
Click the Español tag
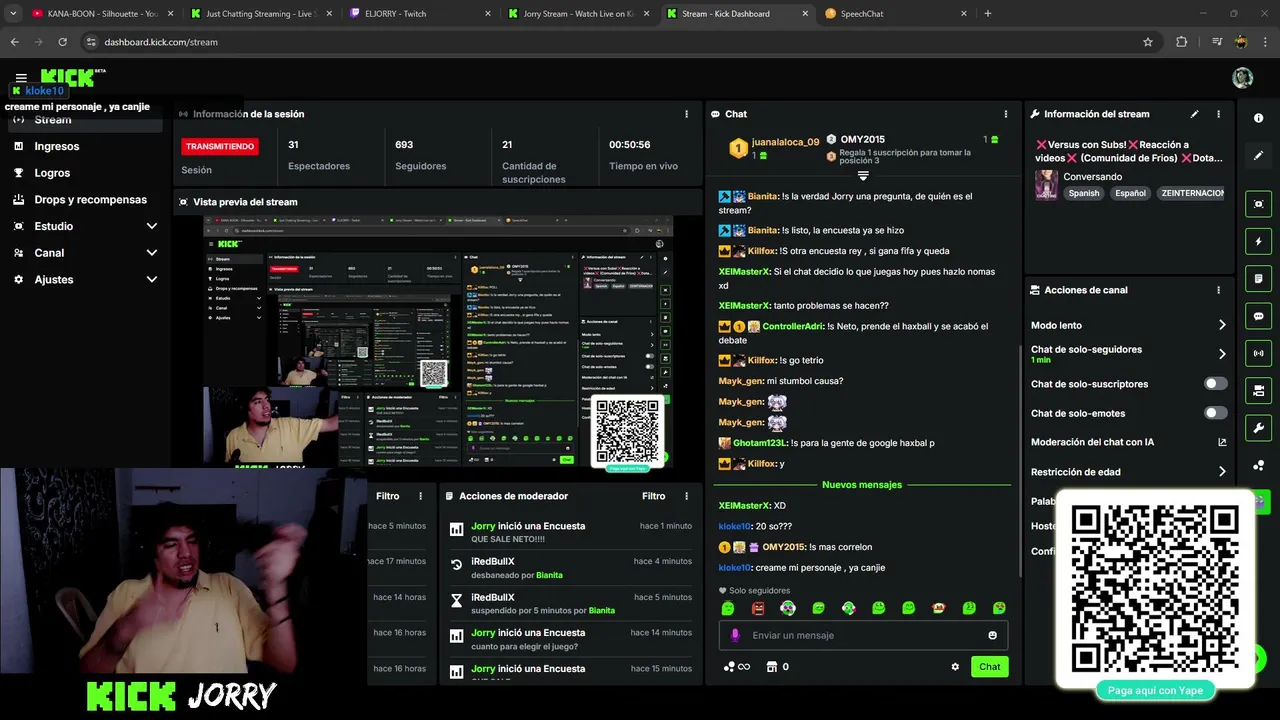[1130, 193]
